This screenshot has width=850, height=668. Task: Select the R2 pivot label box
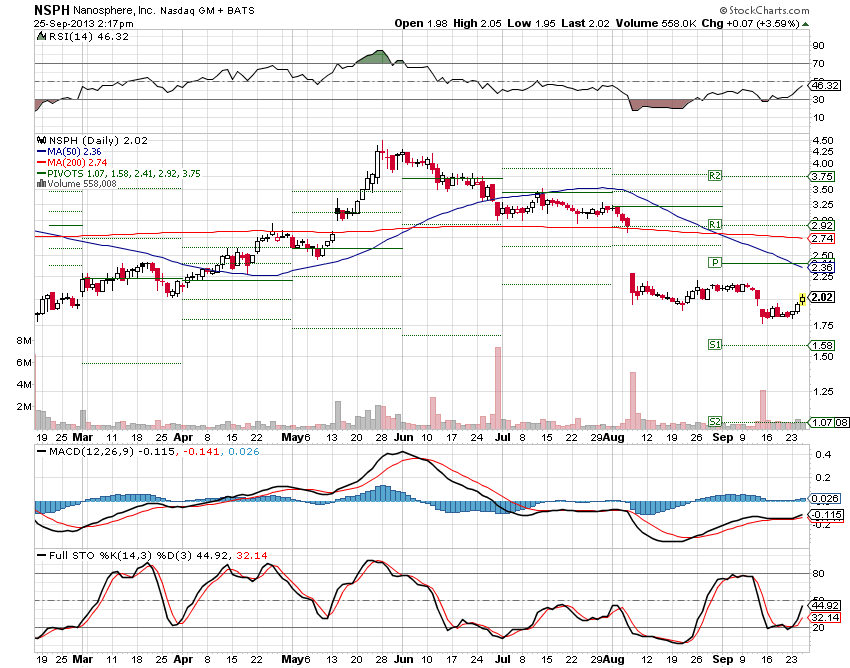pos(715,176)
